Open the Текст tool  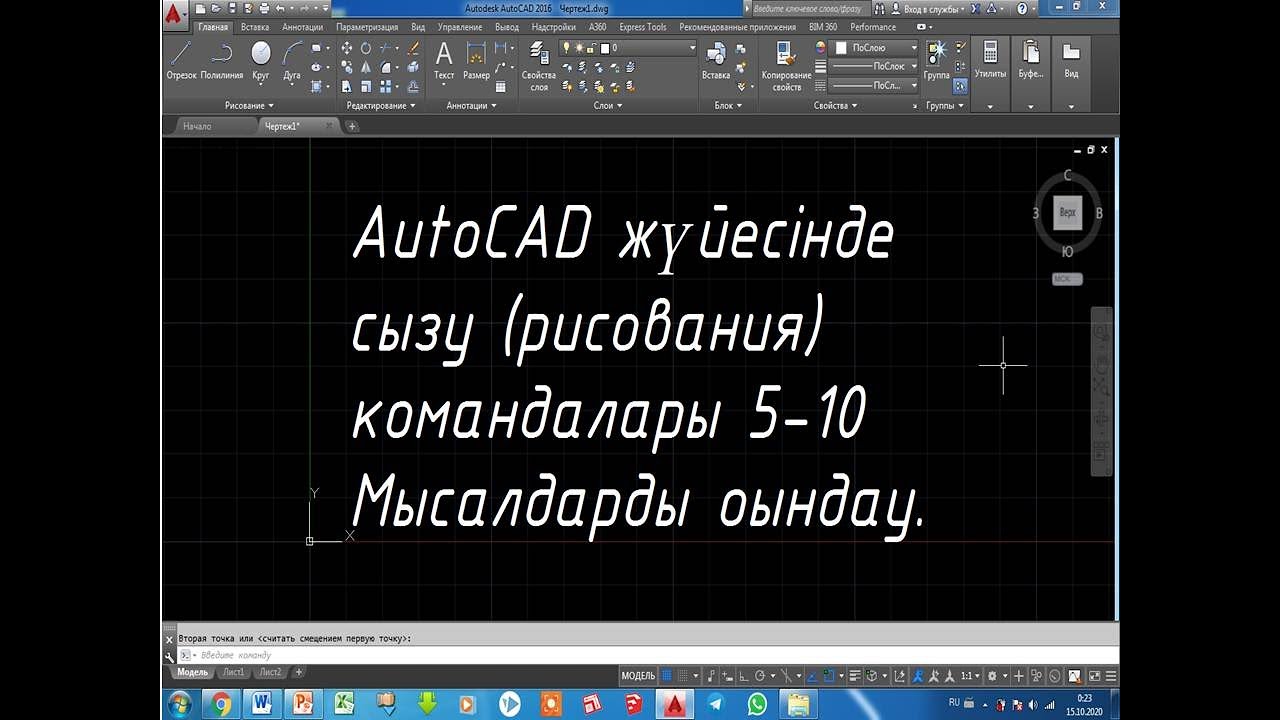point(444,61)
